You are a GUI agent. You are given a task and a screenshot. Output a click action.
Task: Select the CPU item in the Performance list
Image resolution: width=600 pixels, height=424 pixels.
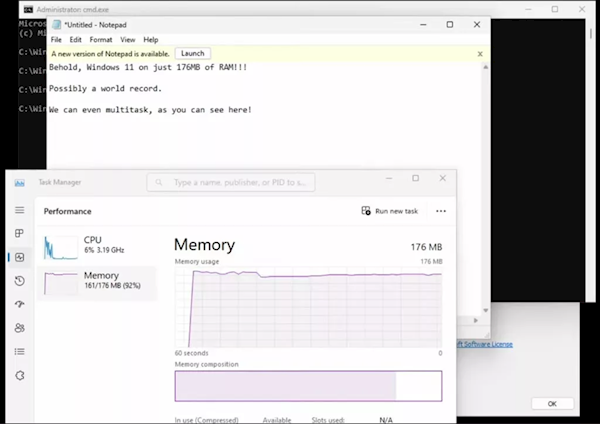click(97, 245)
